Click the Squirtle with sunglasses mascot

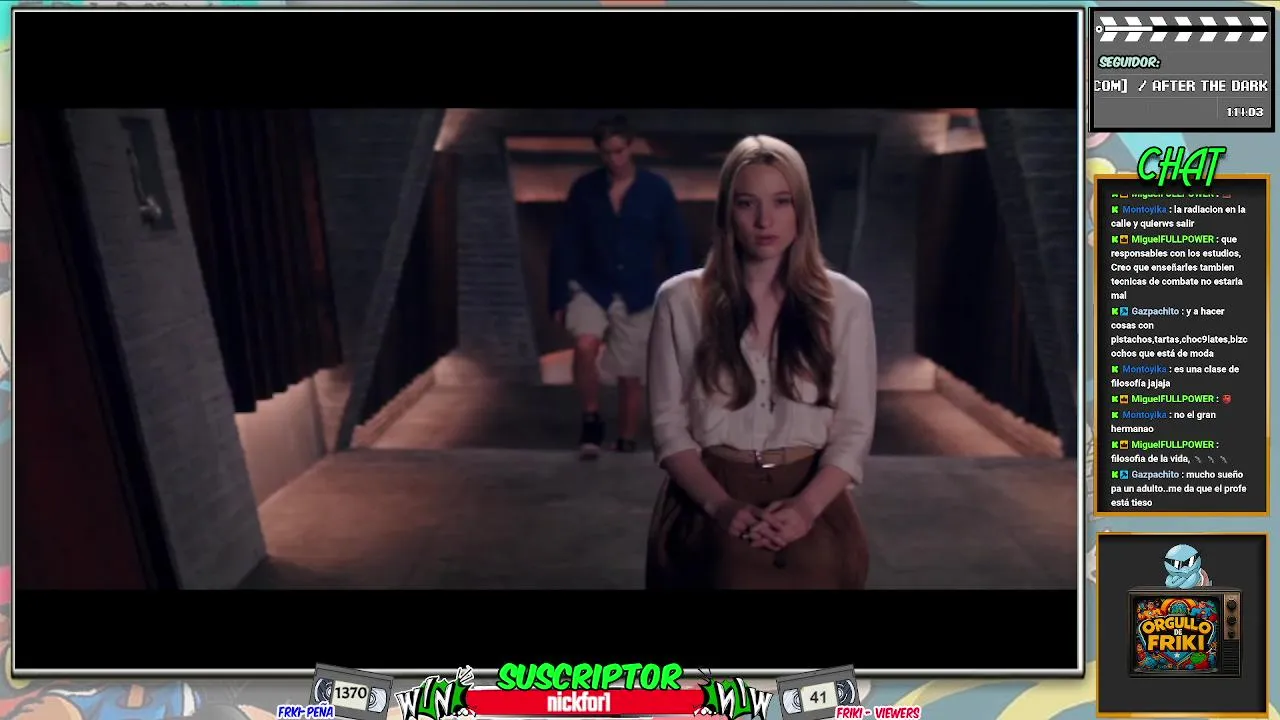1186,565
